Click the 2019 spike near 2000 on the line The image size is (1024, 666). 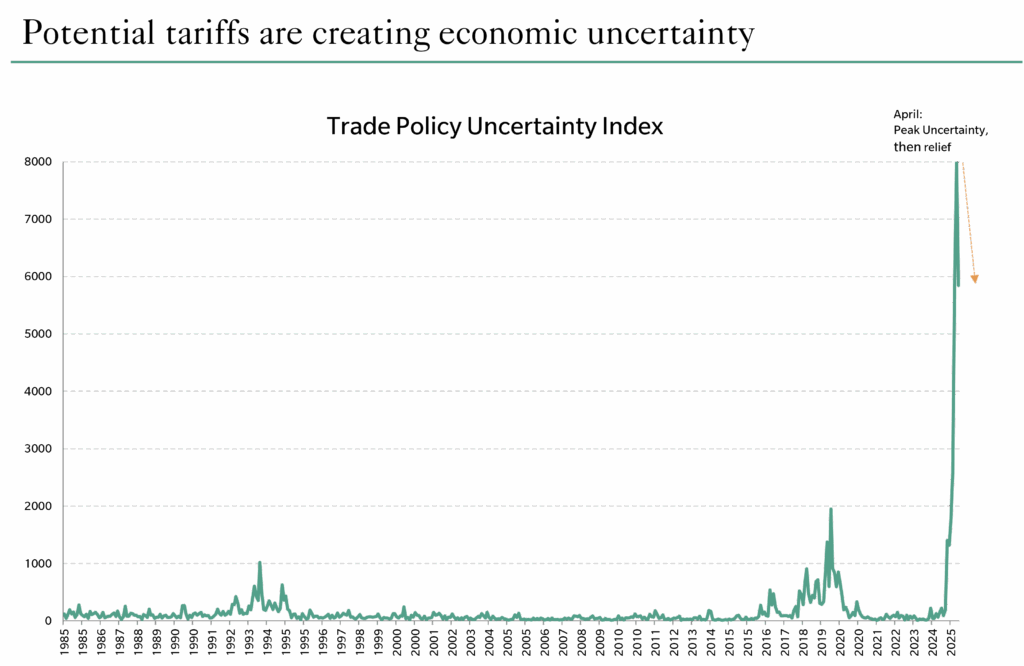831,510
